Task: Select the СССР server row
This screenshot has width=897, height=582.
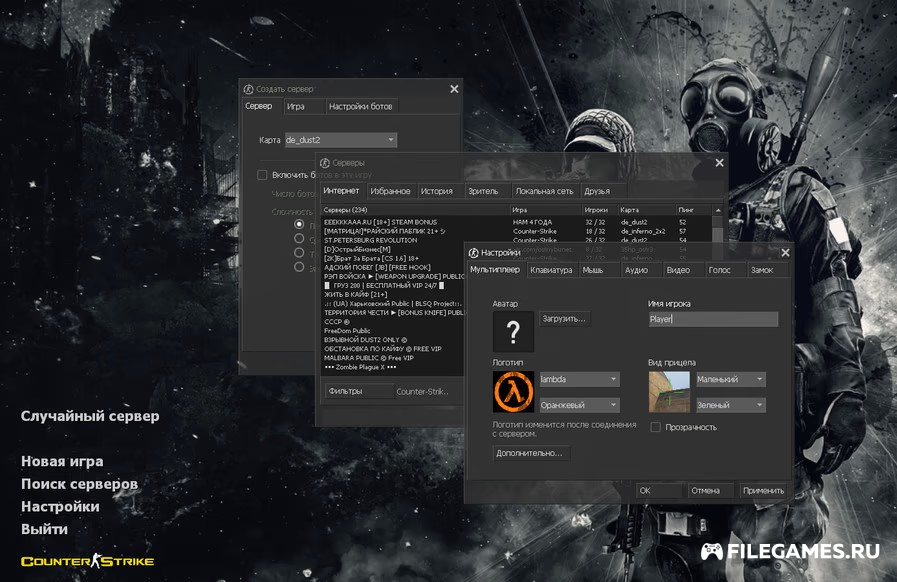Action: pos(393,322)
